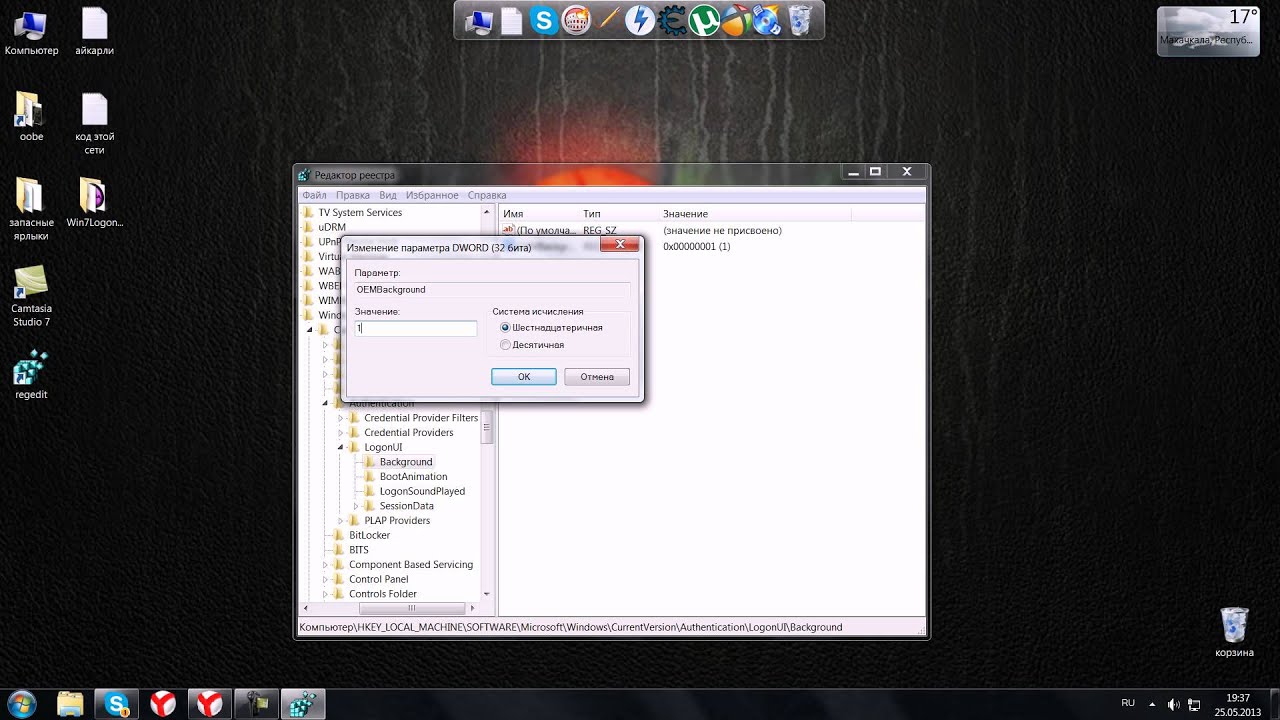Open volume control in system tray
Viewport: 1280px width, 720px height.
(1173, 704)
